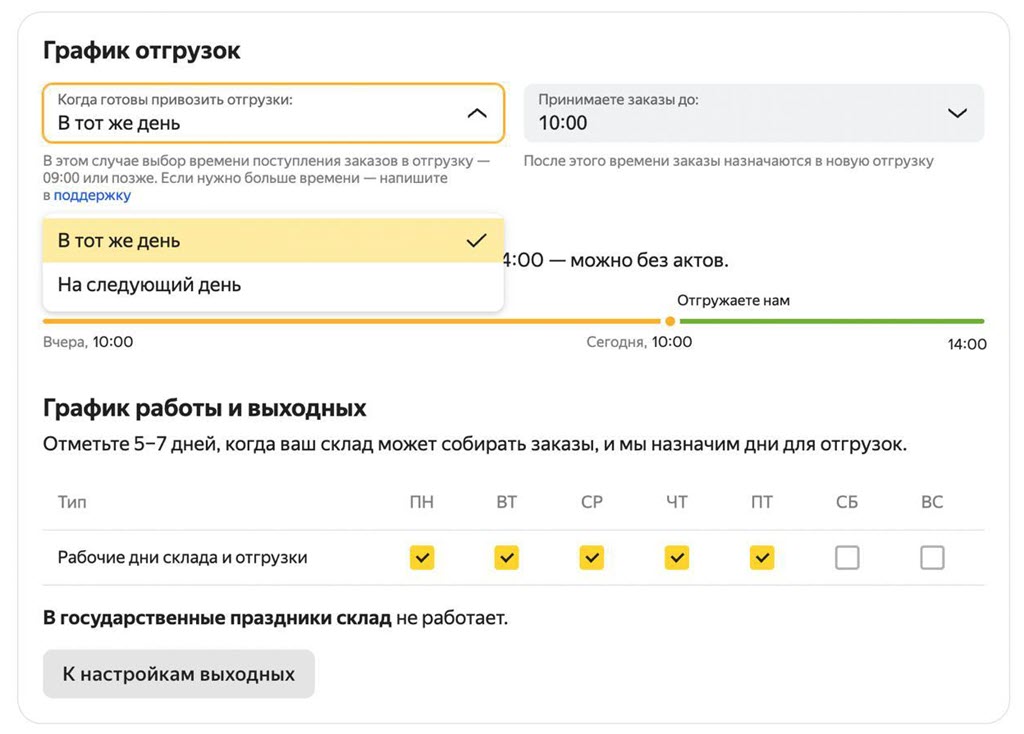The image size is (1024, 734).
Task: Disable ЧТ as a working day
Action: pos(677,557)
